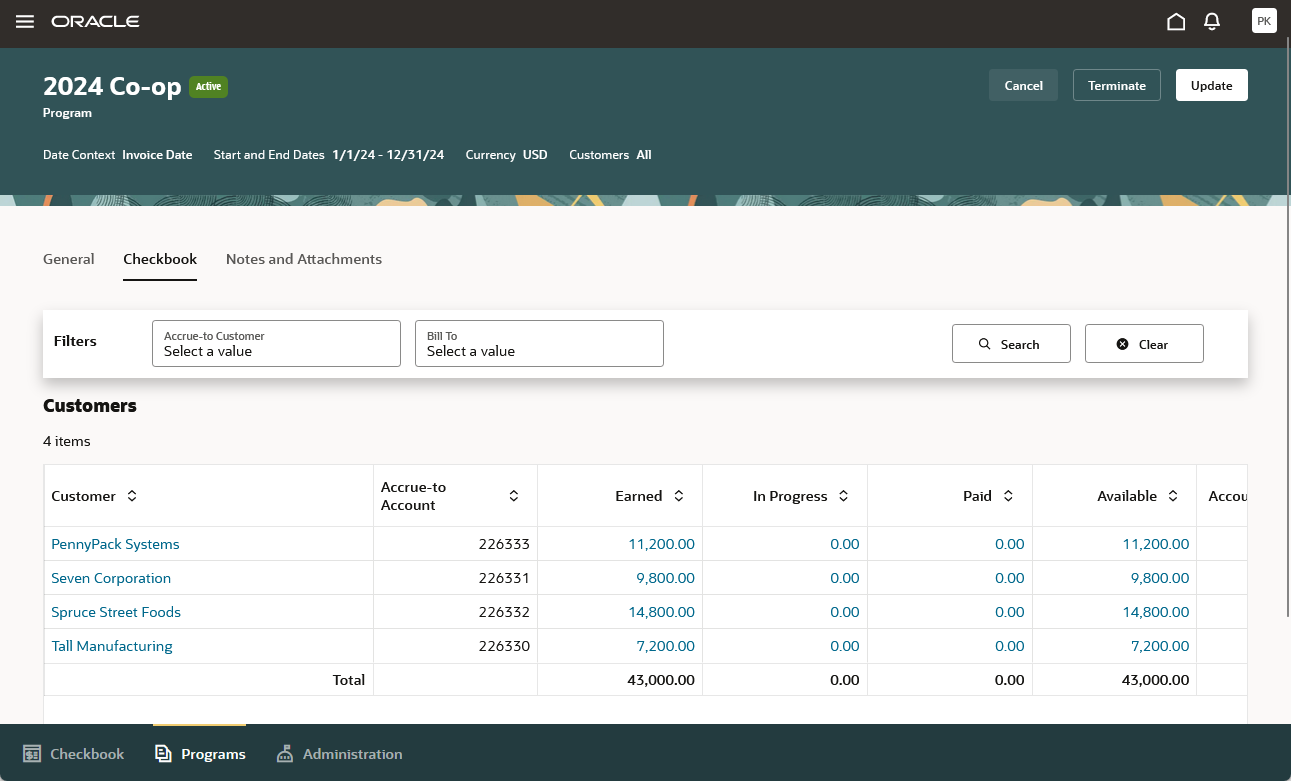Open Administration from the bottom navigation

pos(284,753)
